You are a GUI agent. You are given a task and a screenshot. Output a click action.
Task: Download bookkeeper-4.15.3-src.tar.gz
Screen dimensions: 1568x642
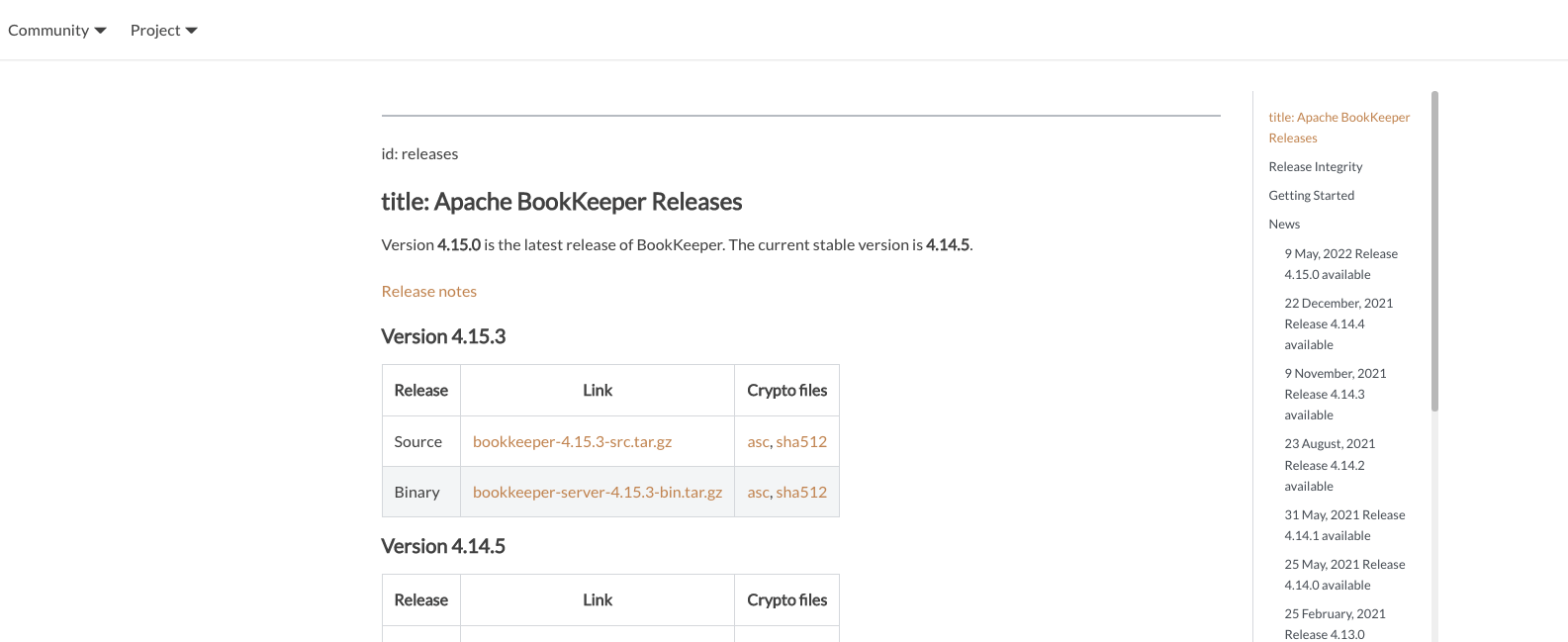572,441
